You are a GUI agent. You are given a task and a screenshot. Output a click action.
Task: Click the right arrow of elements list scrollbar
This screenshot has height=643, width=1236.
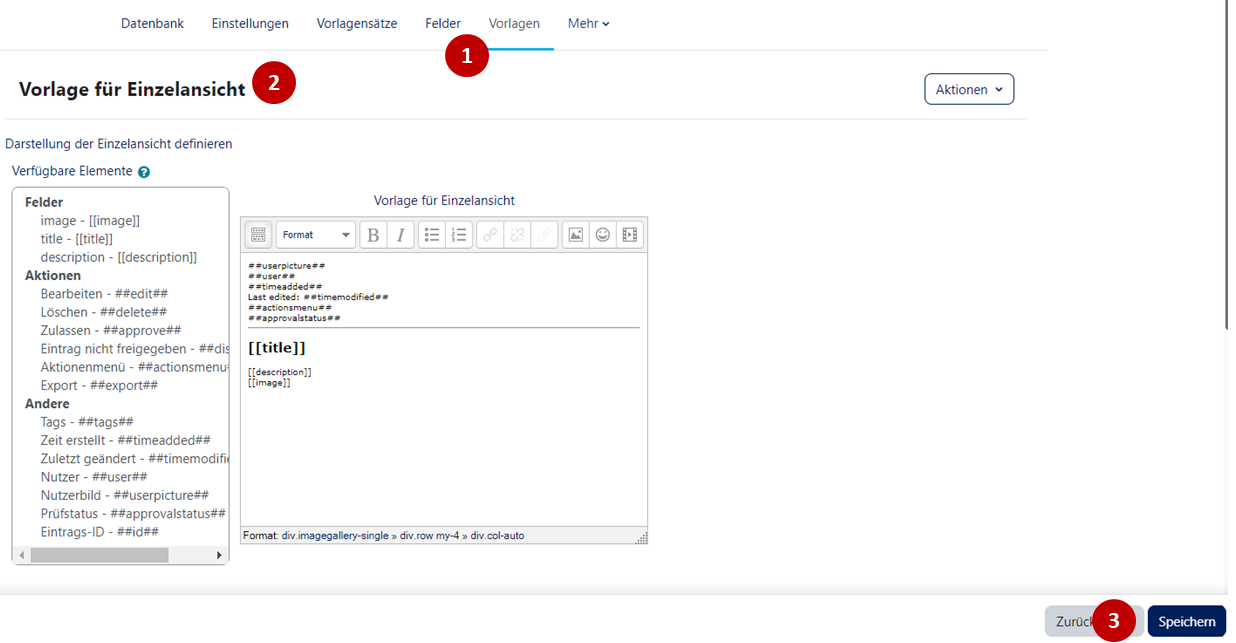[x=219, y=554]
